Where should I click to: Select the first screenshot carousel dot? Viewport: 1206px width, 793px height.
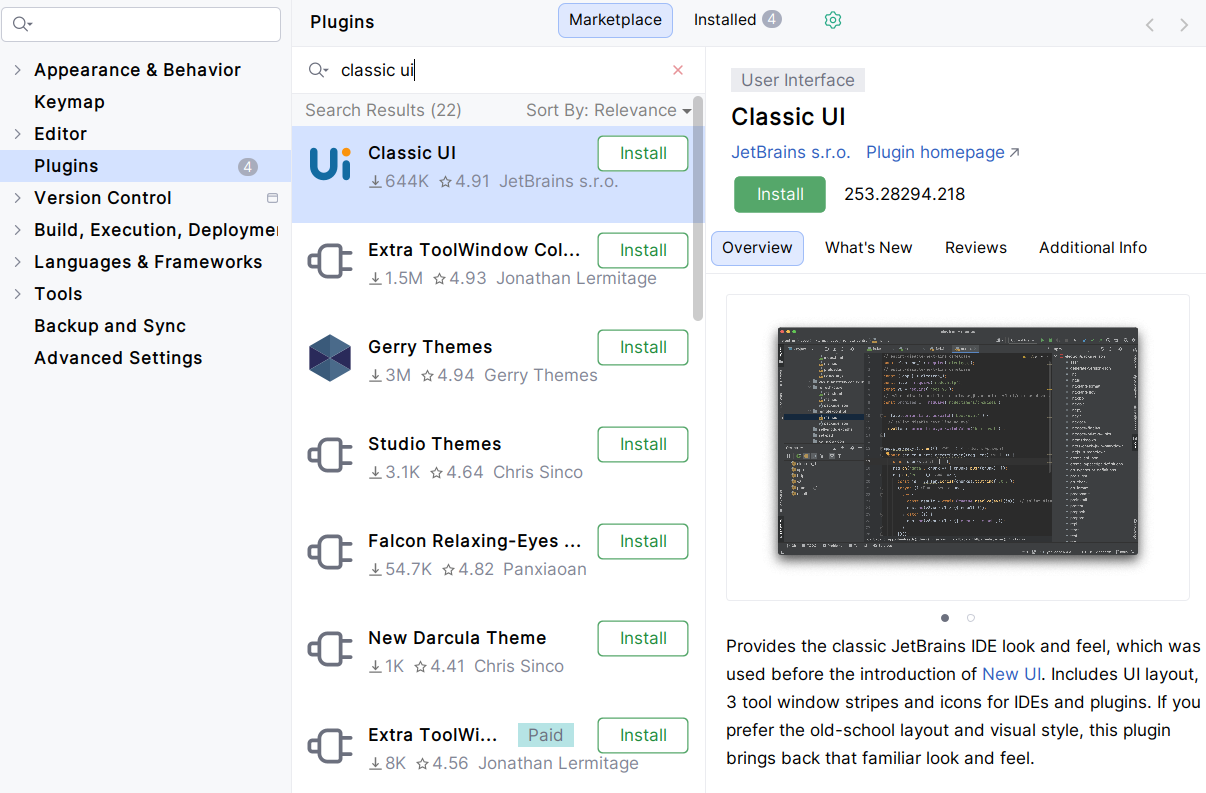tap(945, 618)
